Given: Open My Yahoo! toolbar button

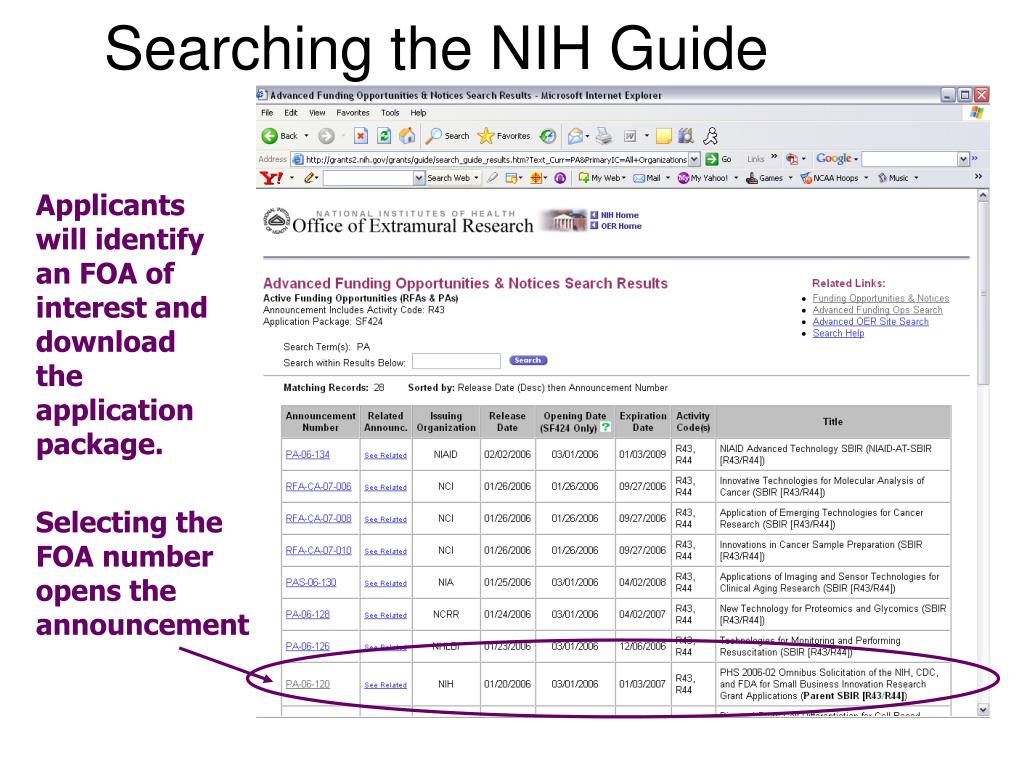Looking at the screenshot, I should tap(703, 178).
